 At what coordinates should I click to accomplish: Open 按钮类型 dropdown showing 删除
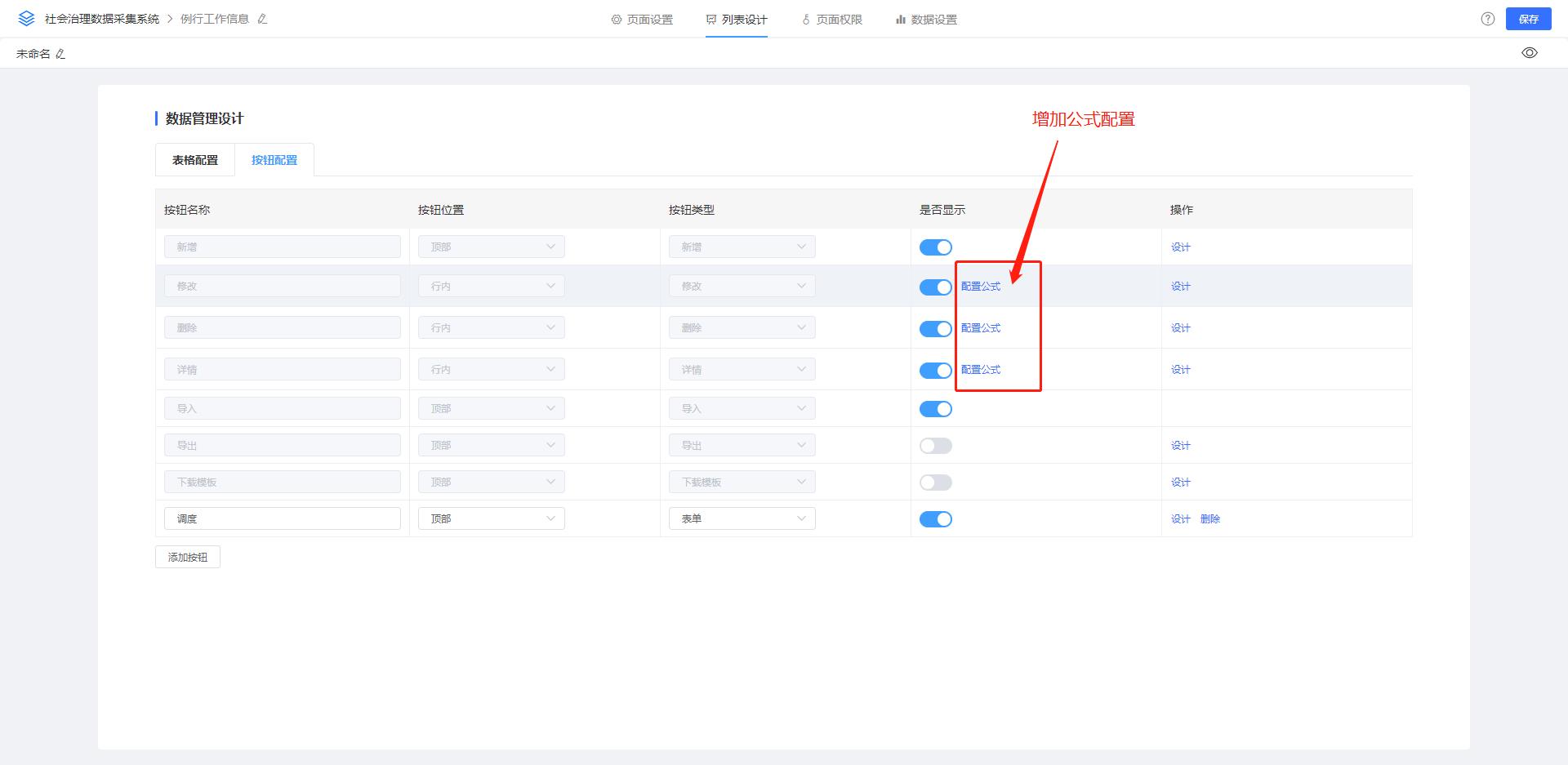point(742,327)
